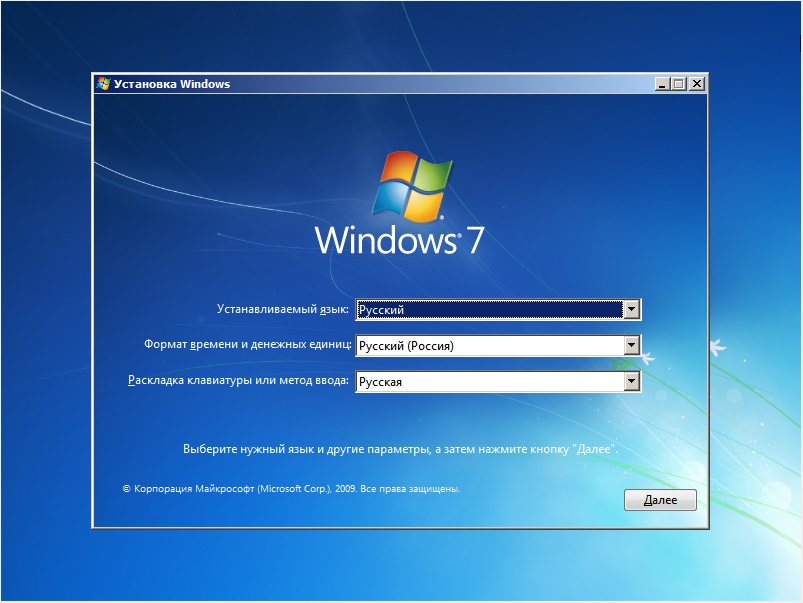Screen dimensions: 803x603
Task: Click the Выберите нужный язык instruction text
Action: click(400, 450)
